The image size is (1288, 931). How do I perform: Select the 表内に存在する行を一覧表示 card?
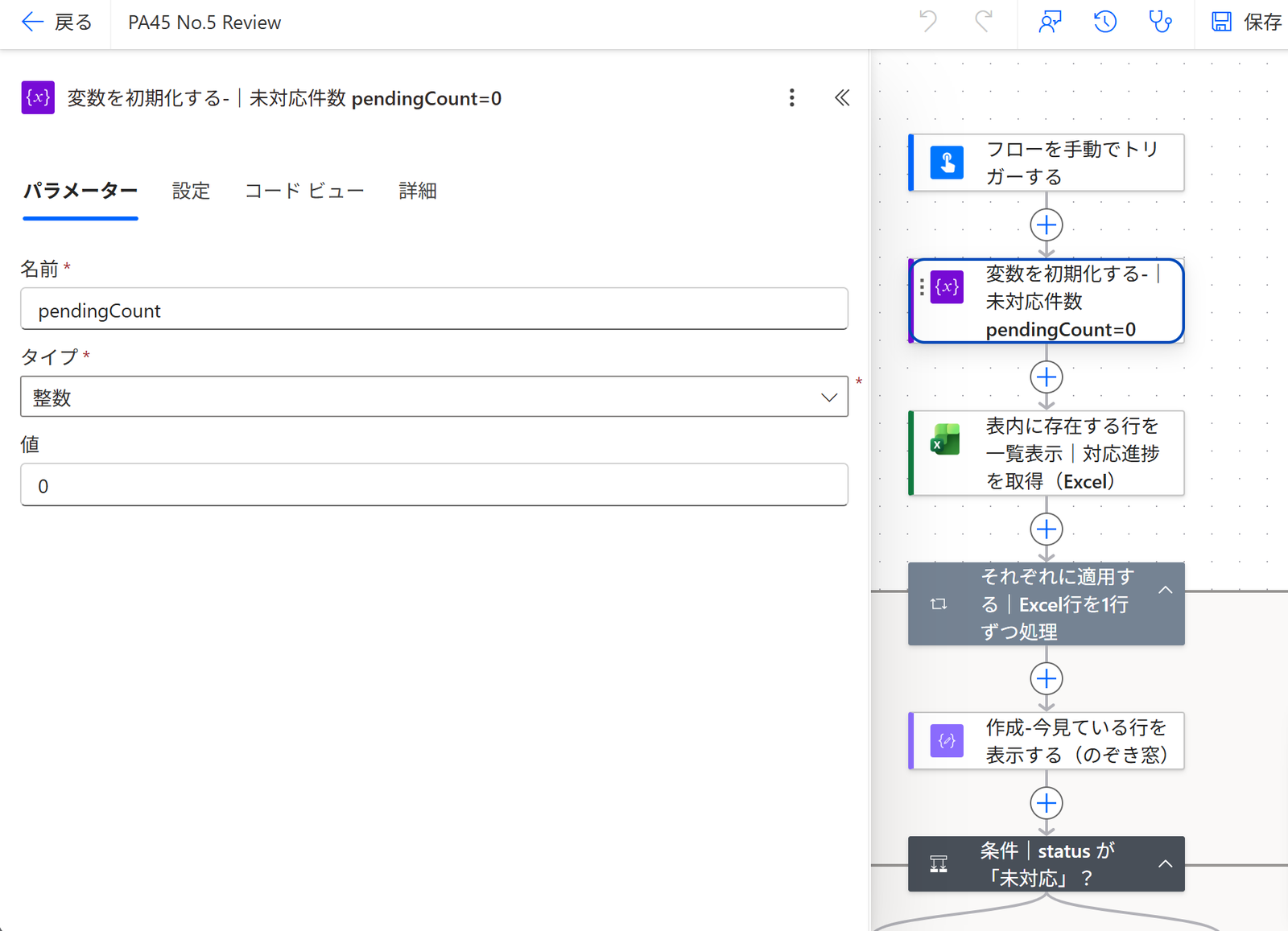click(x=1046, y=453)
